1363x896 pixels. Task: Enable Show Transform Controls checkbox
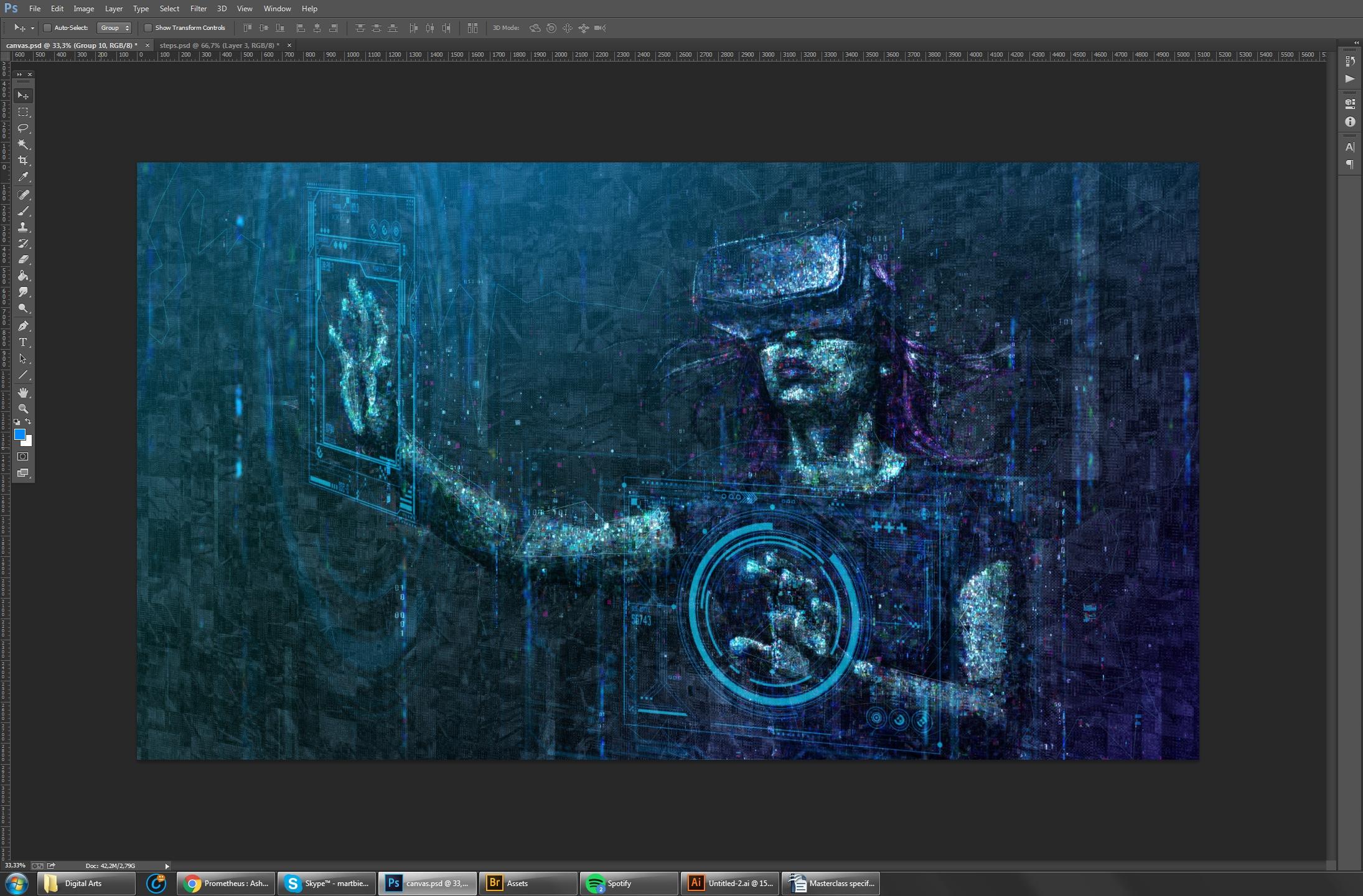[x=148, y=28]
